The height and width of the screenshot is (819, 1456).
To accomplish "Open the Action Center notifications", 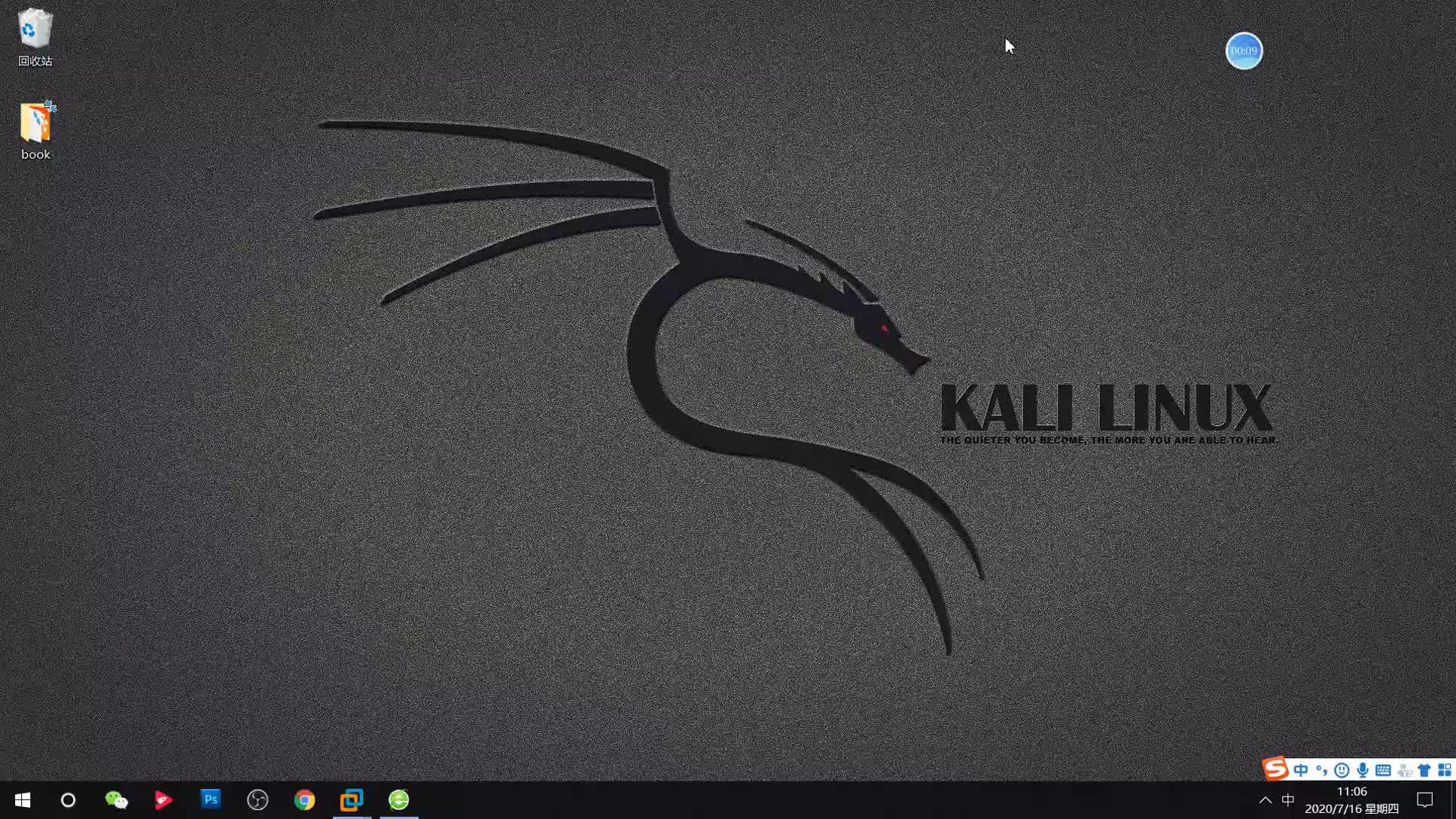I will pos(1425,799).
